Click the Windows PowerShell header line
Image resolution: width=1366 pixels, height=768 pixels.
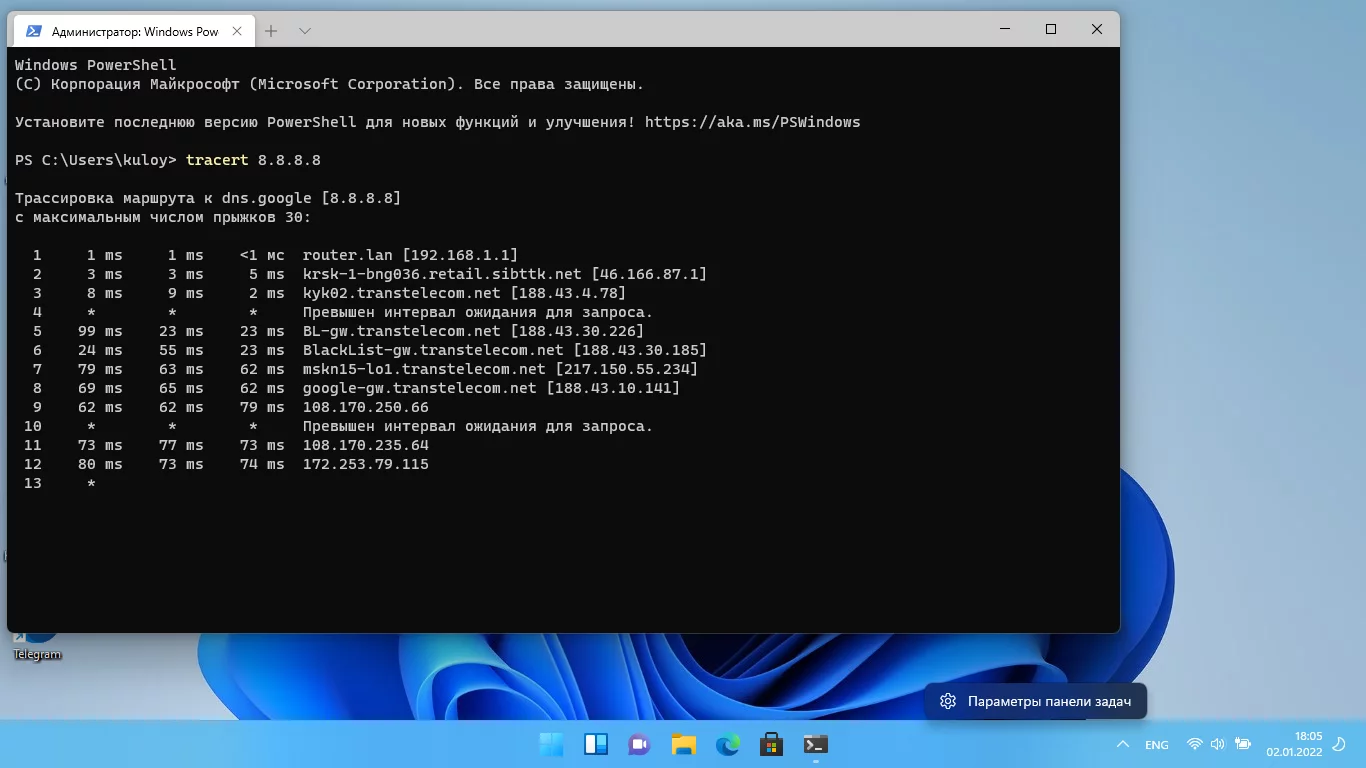[x=95, y=65]
